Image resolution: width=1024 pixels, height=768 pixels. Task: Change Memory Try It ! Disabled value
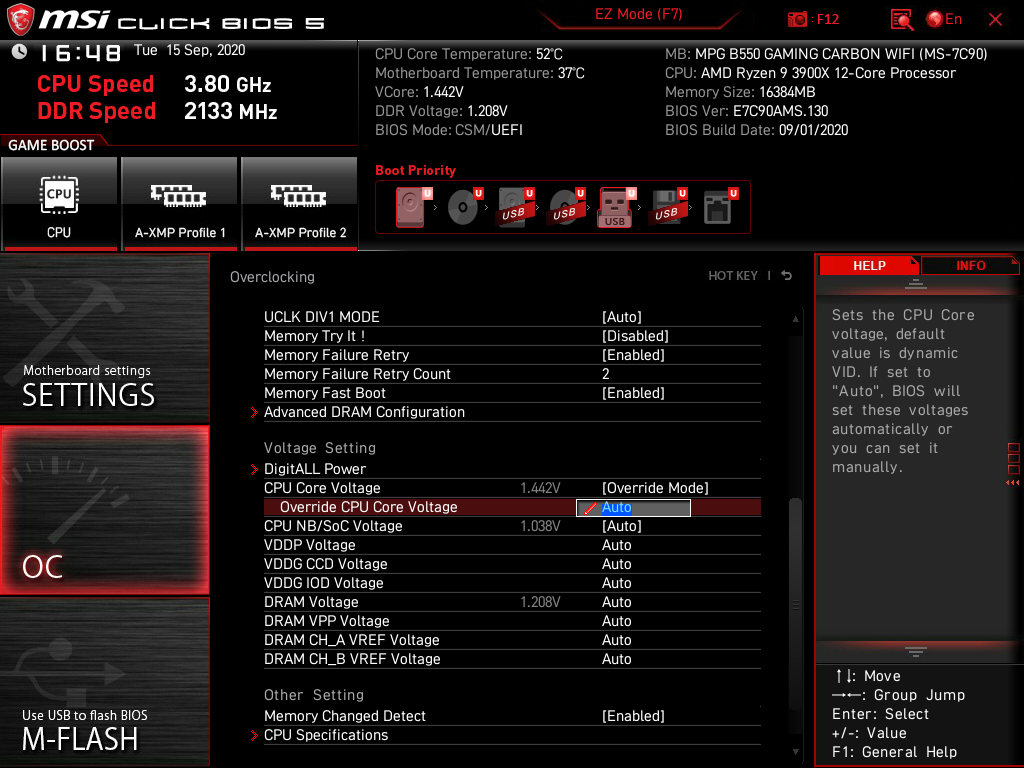tap(635, 336)
